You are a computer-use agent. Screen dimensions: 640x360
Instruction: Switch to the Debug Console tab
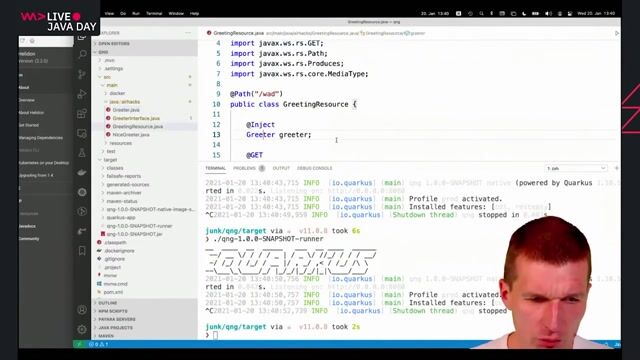point(314,168)
